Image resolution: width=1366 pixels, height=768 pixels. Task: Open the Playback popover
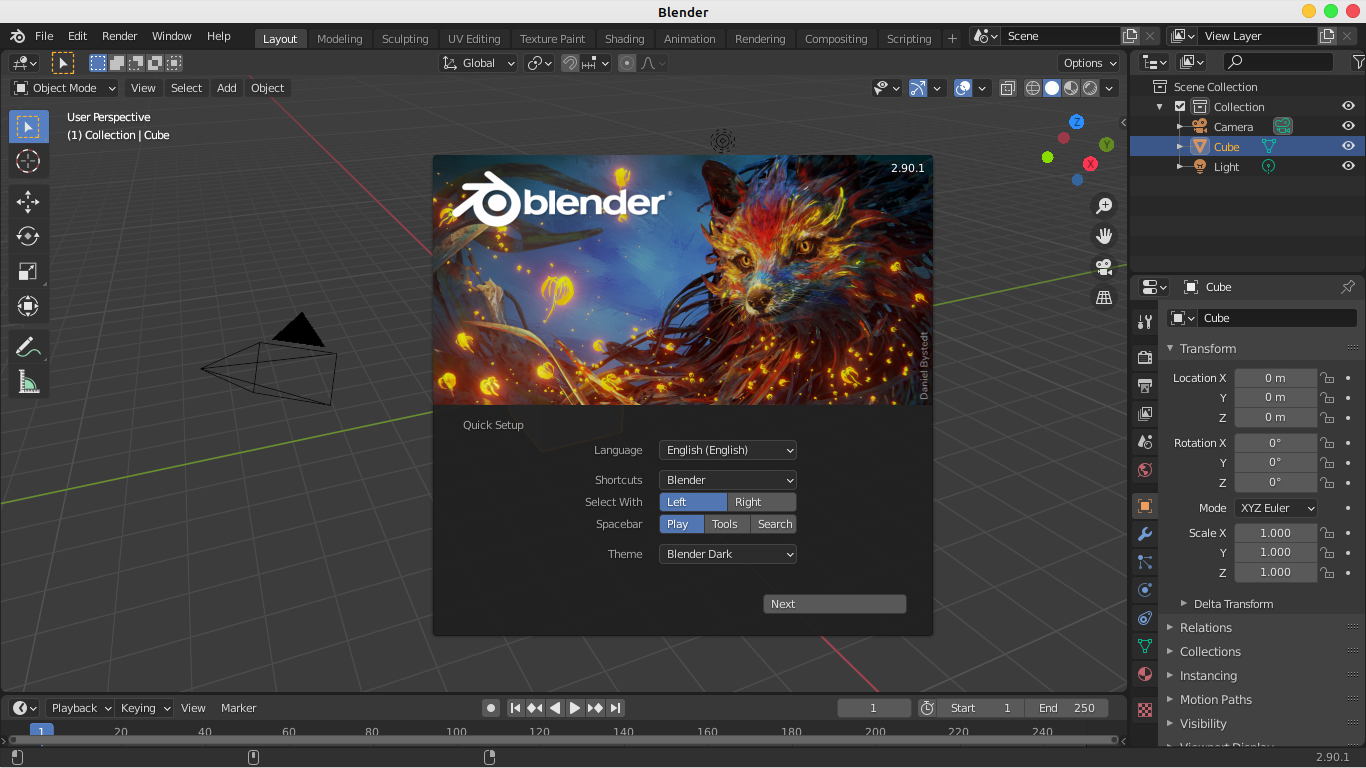click(79, 708)
